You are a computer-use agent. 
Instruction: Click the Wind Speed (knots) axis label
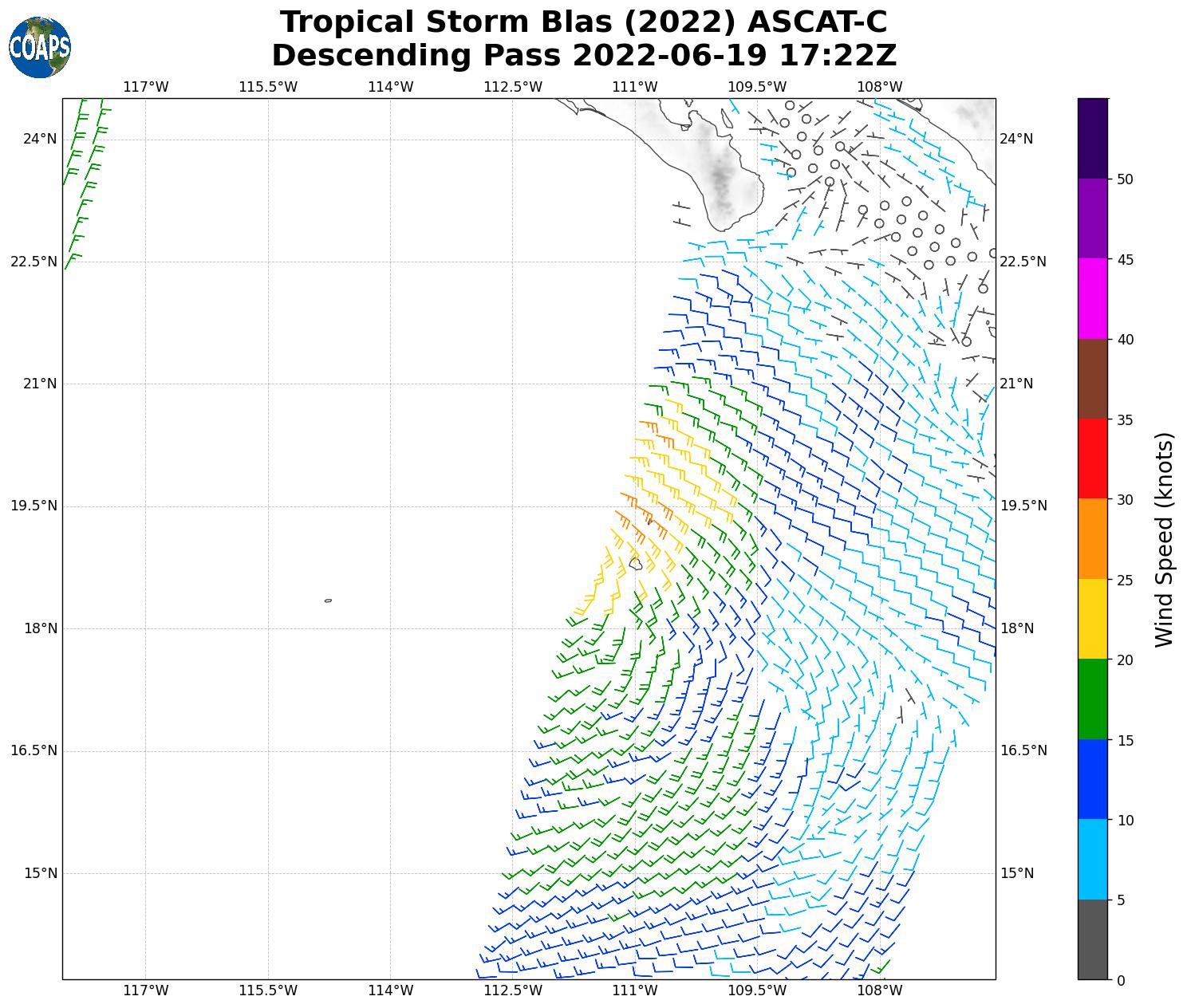click(1164, 539)
